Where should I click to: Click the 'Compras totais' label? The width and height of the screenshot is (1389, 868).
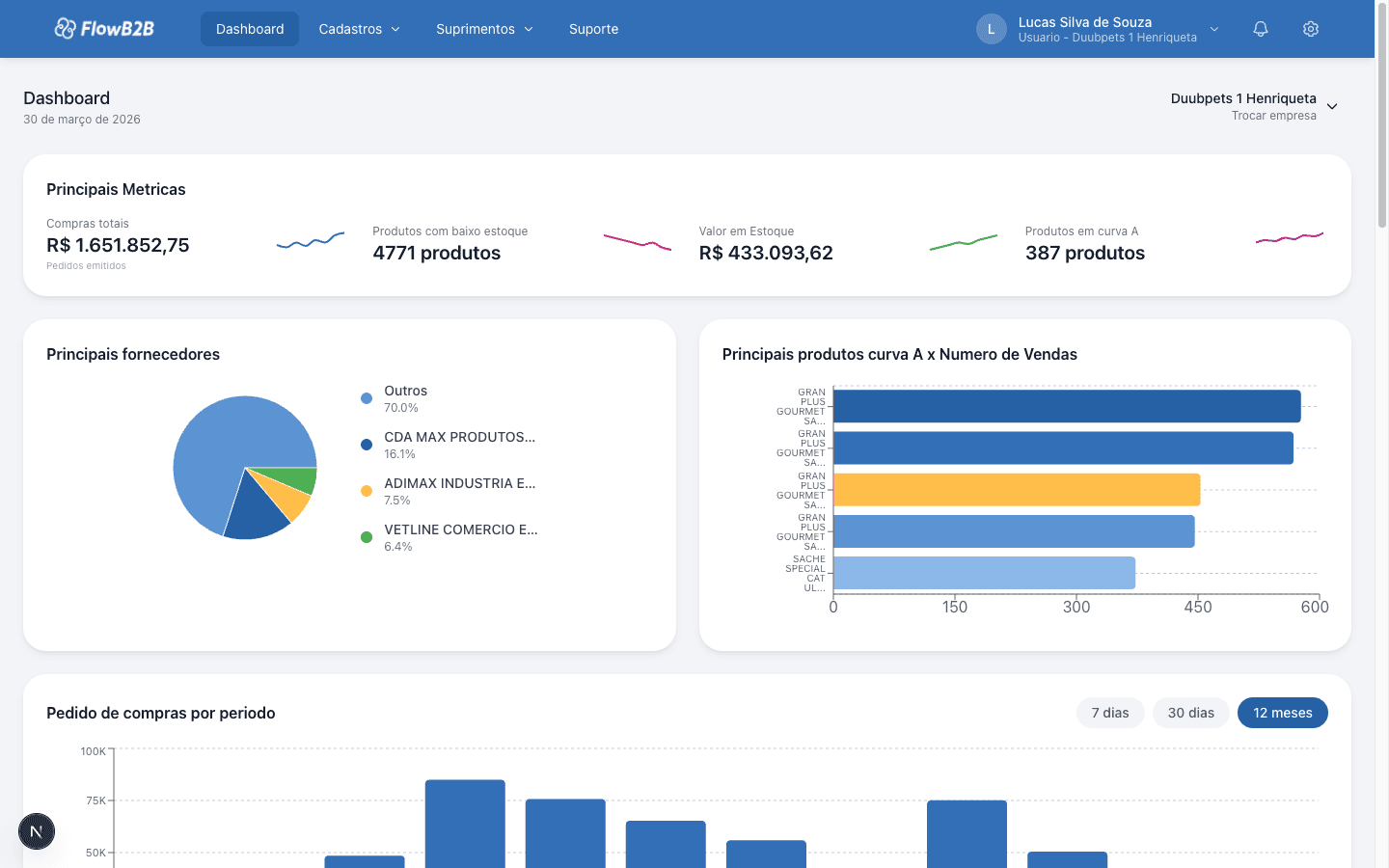pyautogui.click(x=88, y=224)
